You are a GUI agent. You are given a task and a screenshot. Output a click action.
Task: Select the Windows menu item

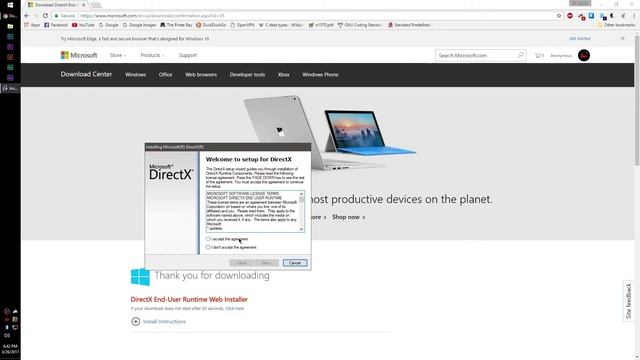click(x=136, y=75)
